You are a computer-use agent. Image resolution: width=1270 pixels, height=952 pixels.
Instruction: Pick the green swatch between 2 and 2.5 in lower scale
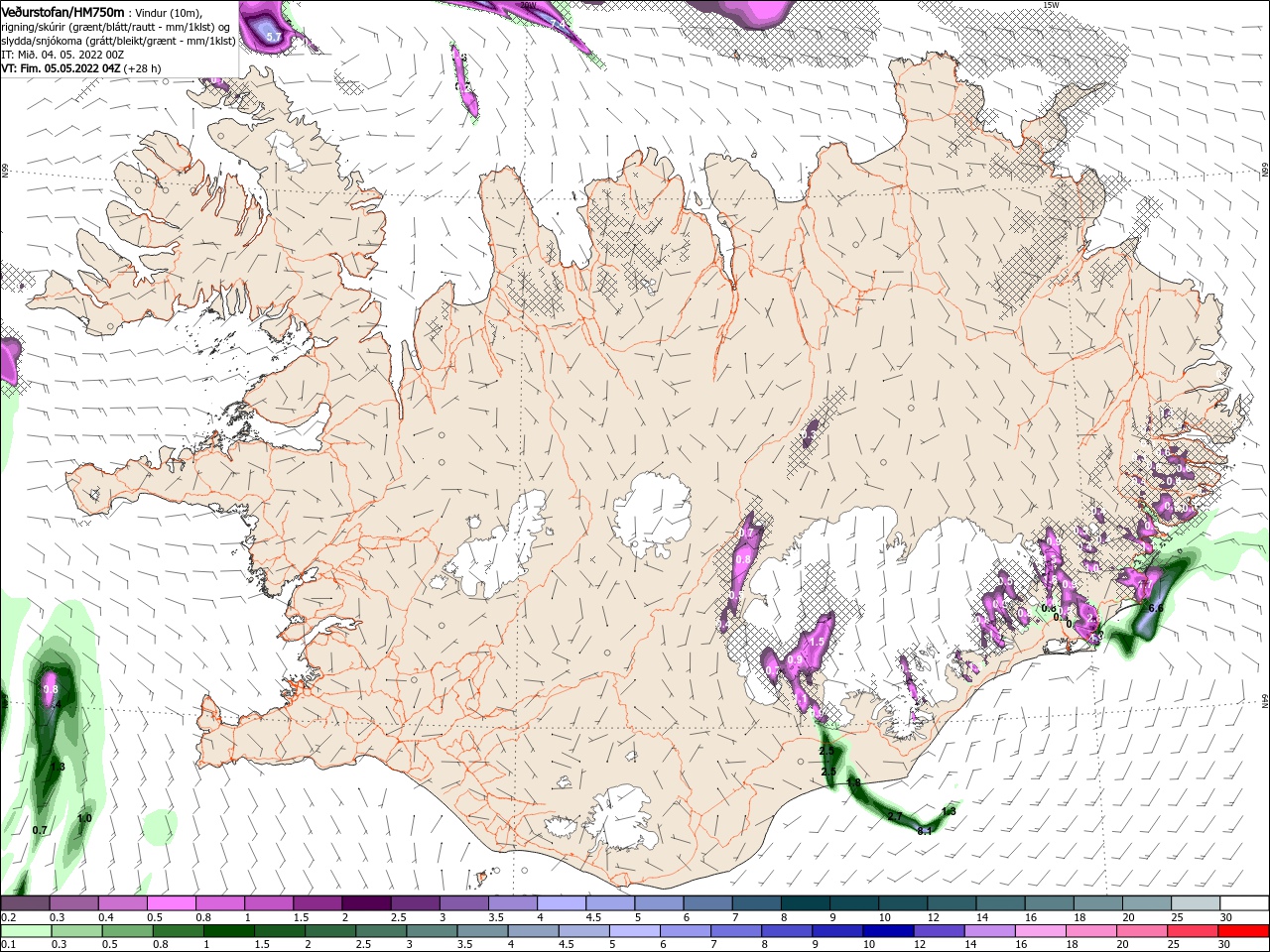tap(329, 931)
